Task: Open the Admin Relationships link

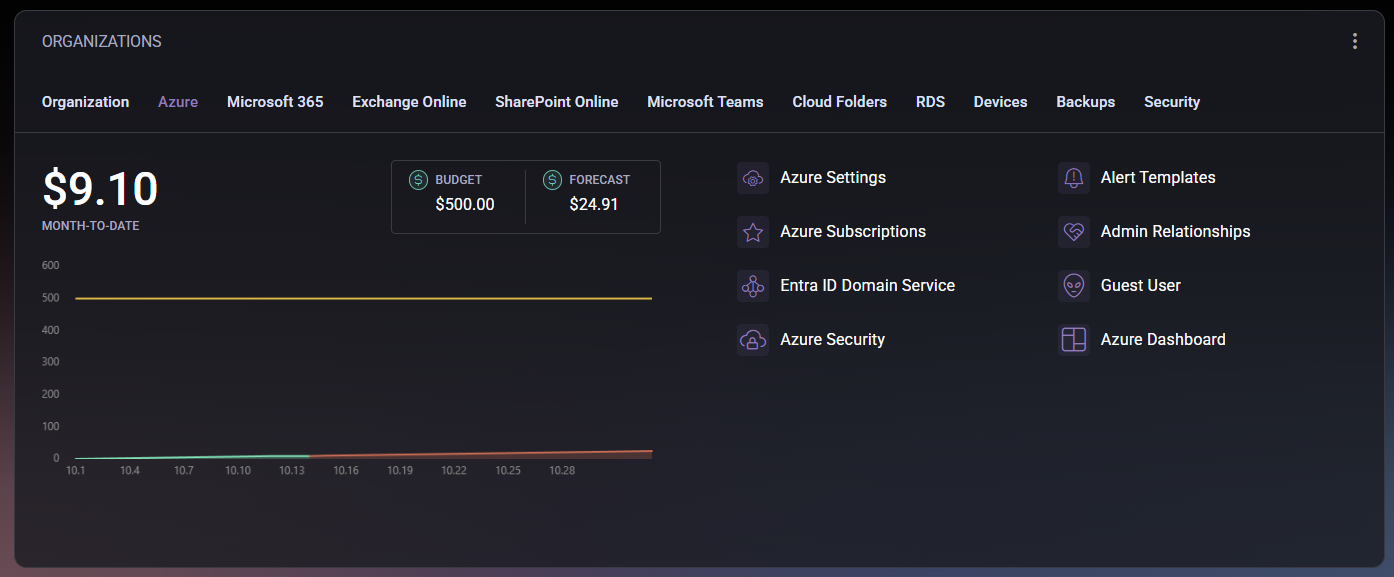Action: 1175,232
